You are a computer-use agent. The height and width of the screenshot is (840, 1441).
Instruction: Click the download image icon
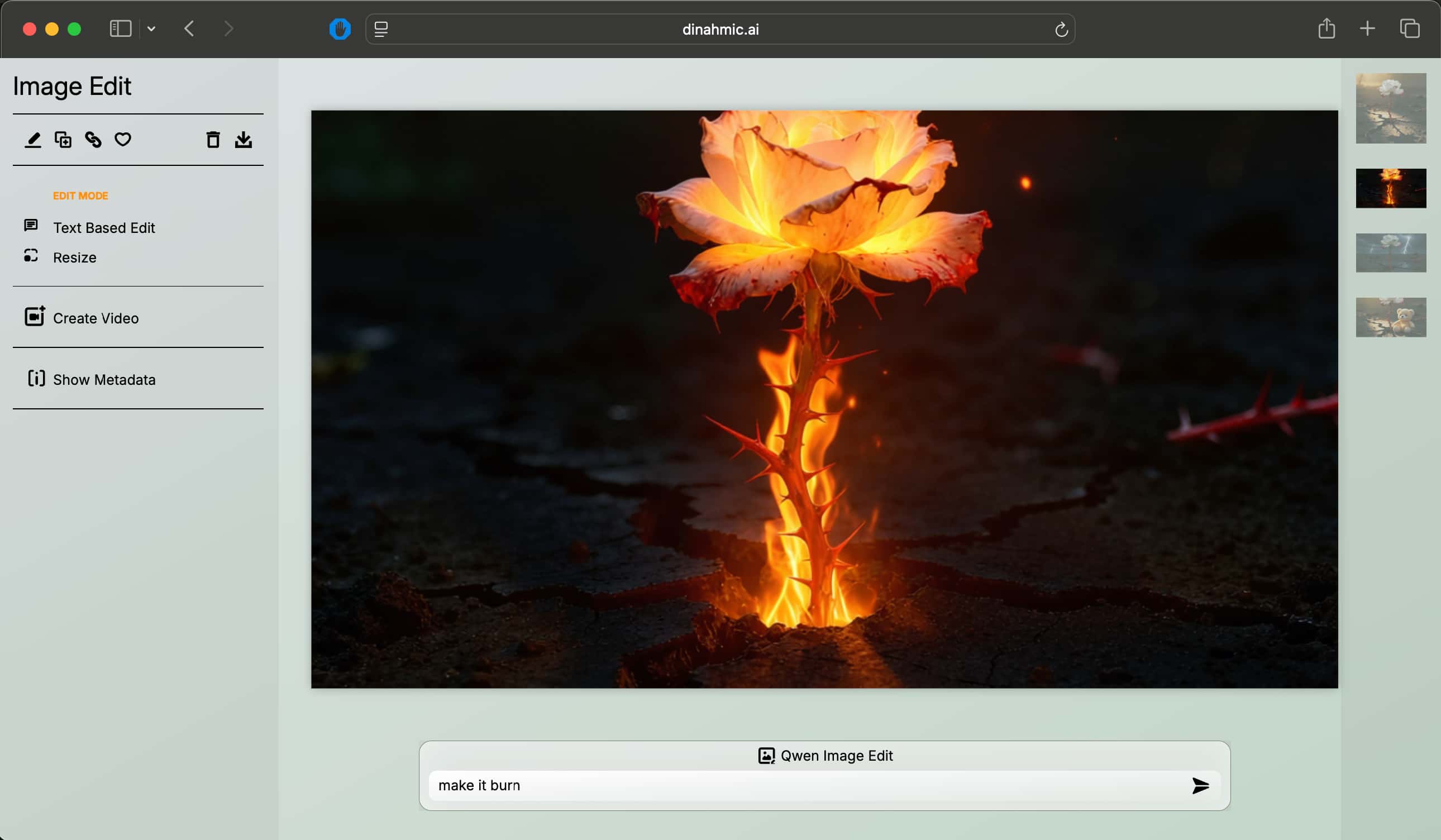point(243,140)
